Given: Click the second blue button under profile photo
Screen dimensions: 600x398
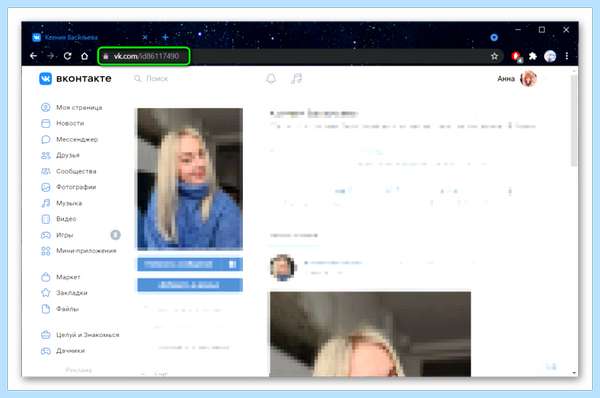Looking at the screenshot, I should [190, 285].
